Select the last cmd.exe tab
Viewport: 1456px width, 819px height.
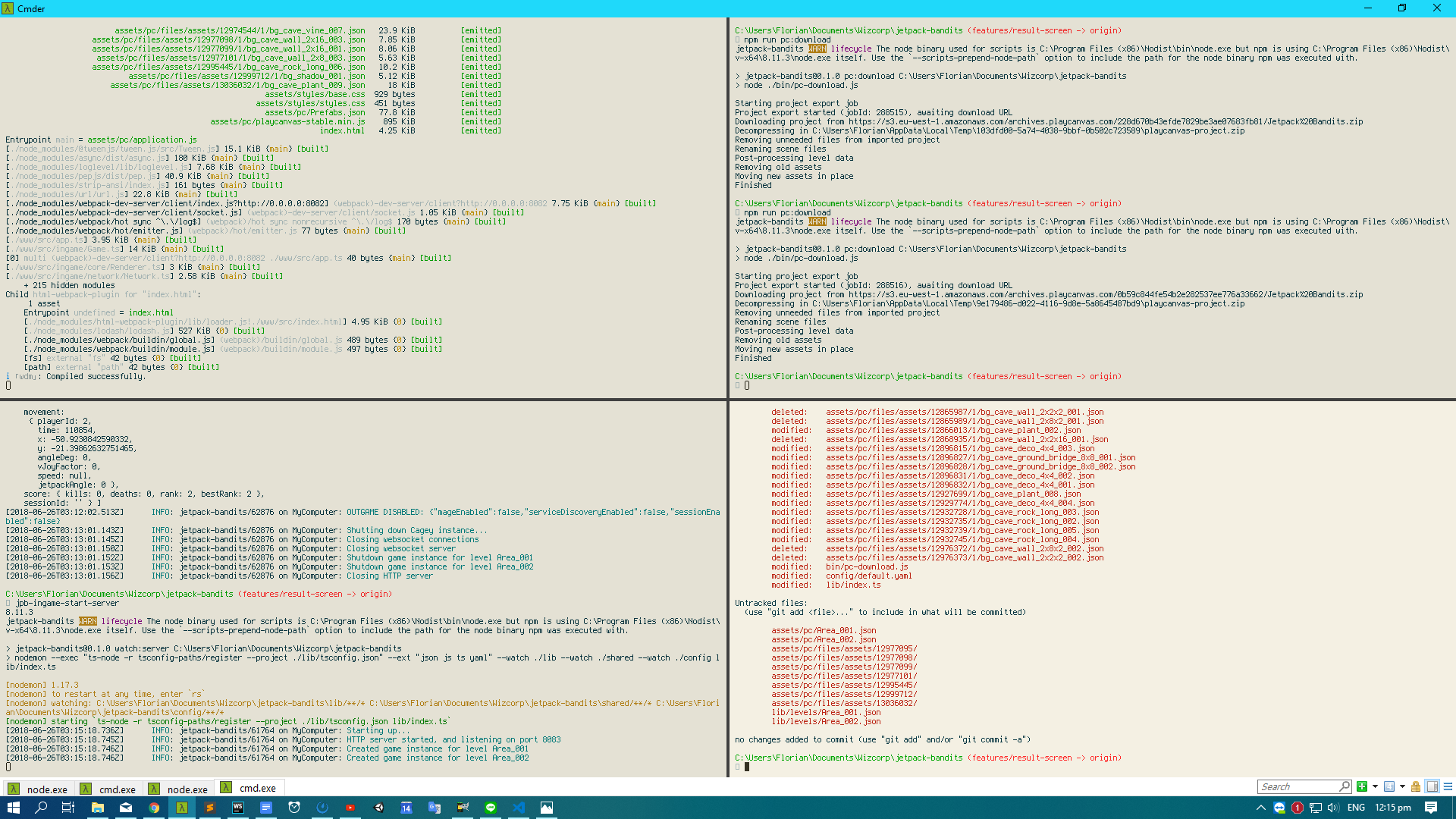tap(249, 788)
